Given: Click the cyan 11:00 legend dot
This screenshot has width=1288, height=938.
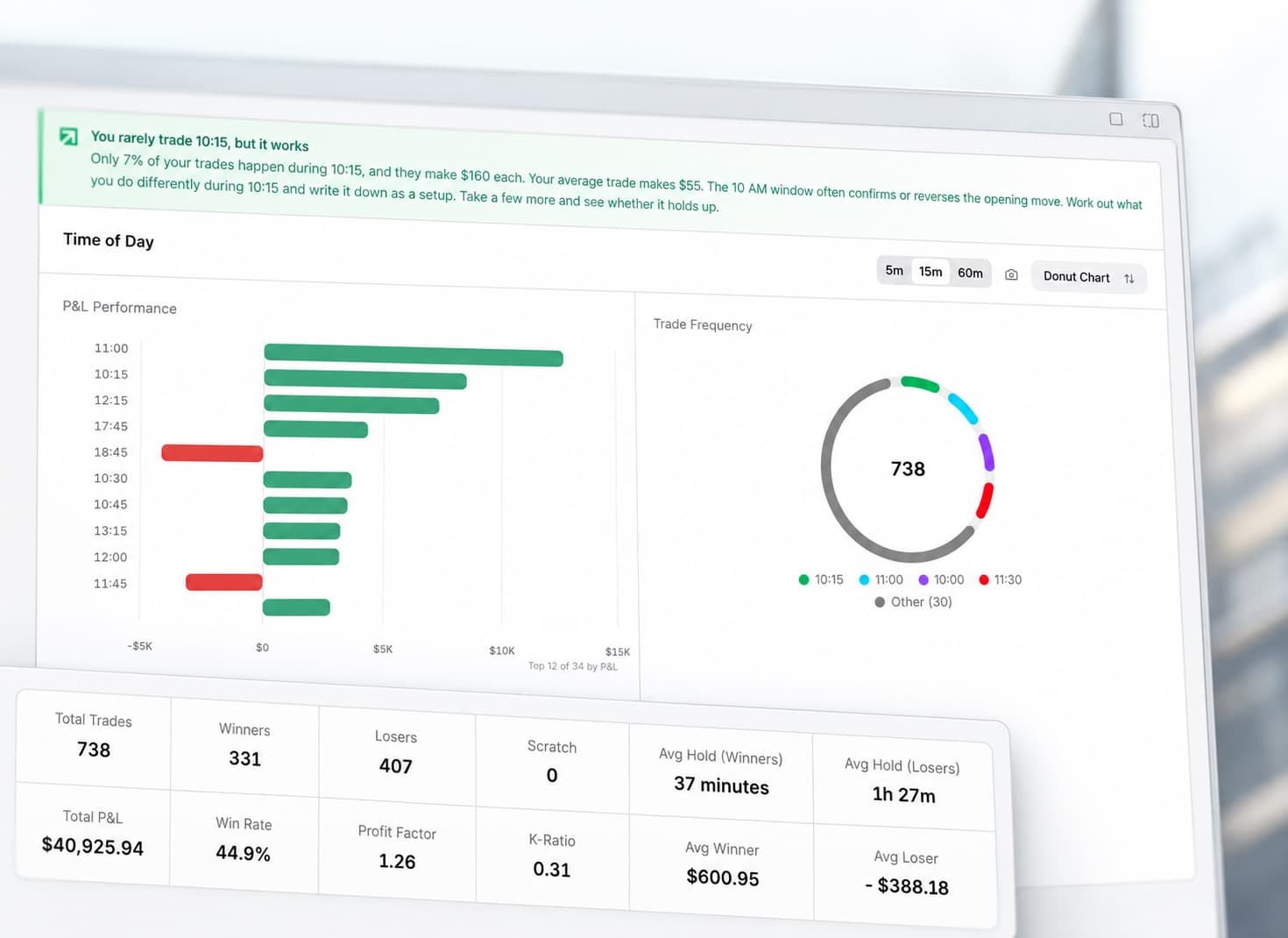Looking at the screenshot, I should click(x=864, y=579).
